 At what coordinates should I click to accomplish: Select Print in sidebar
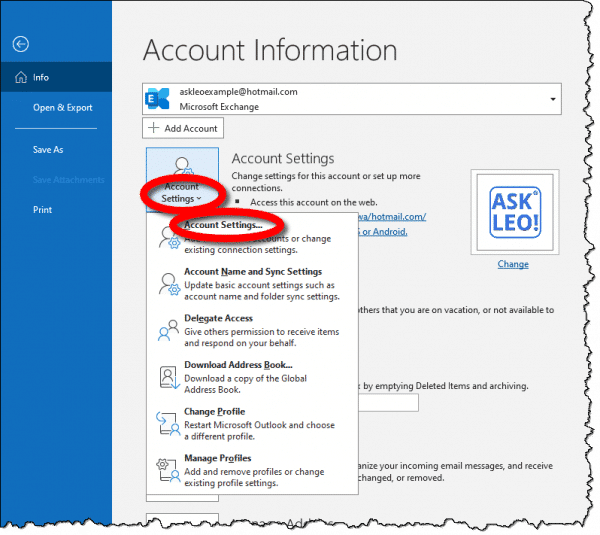tap(42, 210)
